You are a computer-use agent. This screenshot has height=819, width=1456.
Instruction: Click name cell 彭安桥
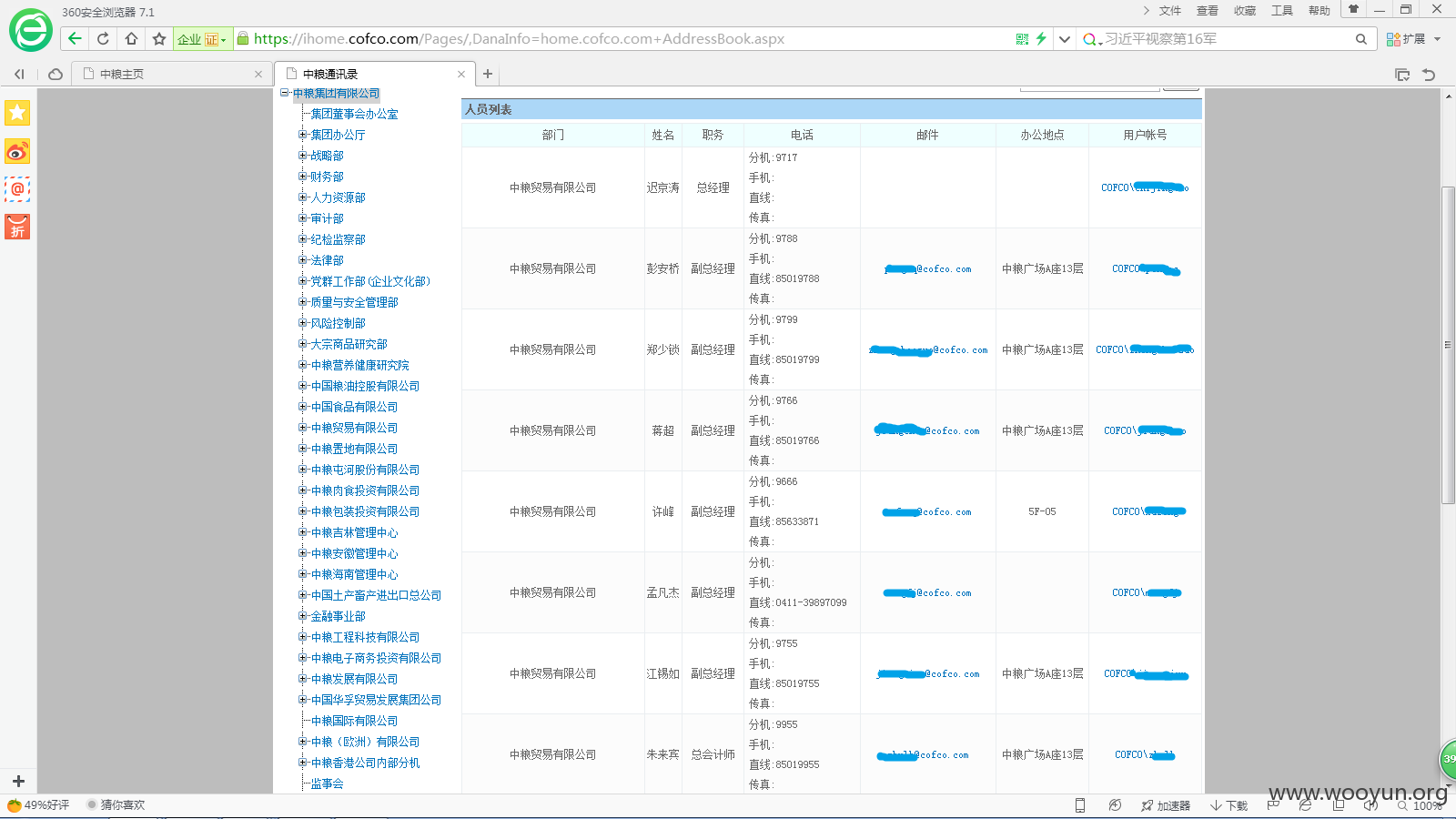[x=662, y=268]
